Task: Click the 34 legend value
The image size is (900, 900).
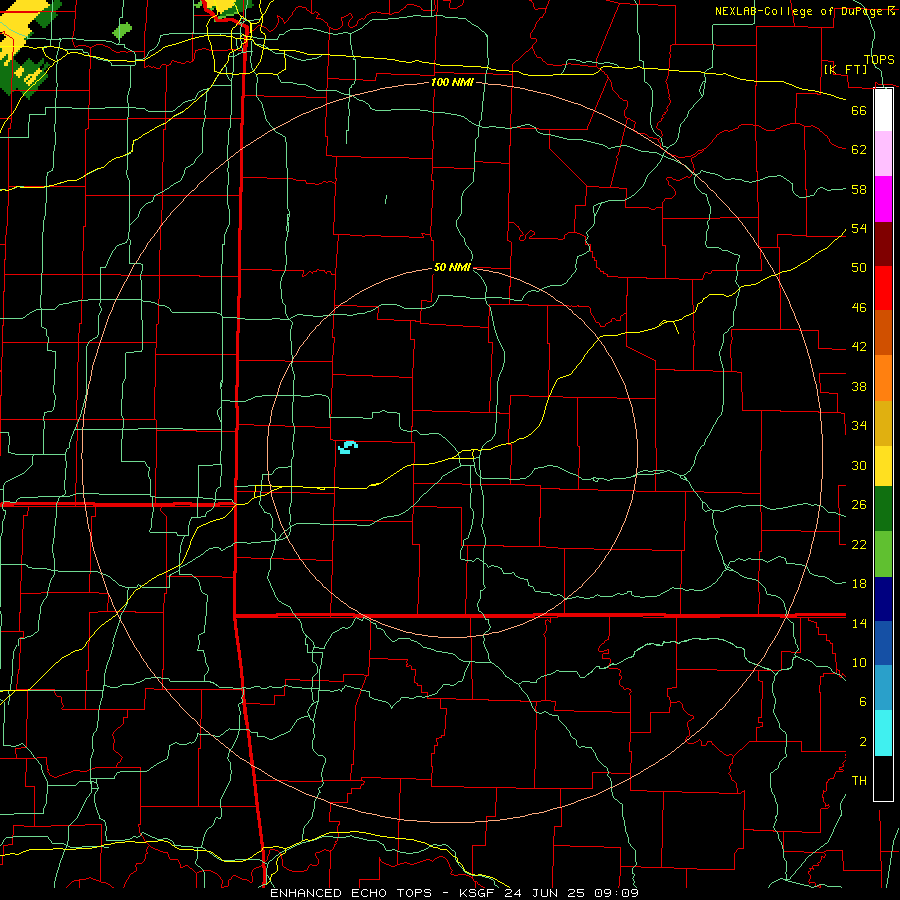Action: 859,425
